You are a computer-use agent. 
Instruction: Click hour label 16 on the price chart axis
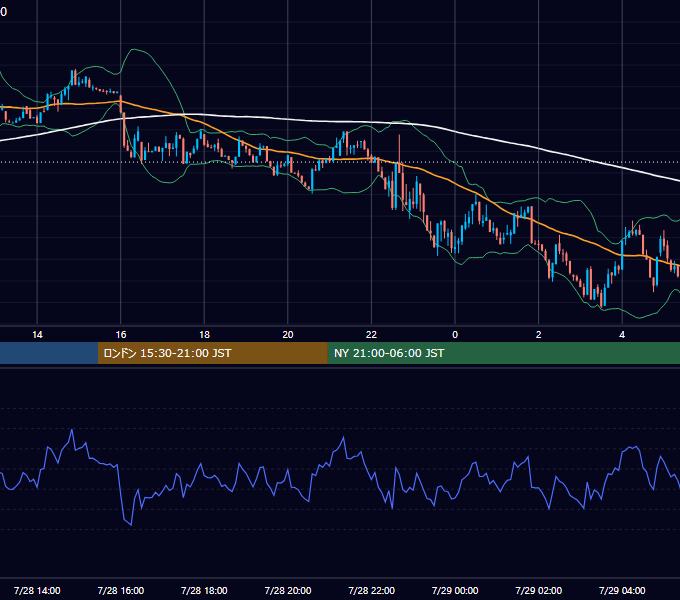(121, 335)
